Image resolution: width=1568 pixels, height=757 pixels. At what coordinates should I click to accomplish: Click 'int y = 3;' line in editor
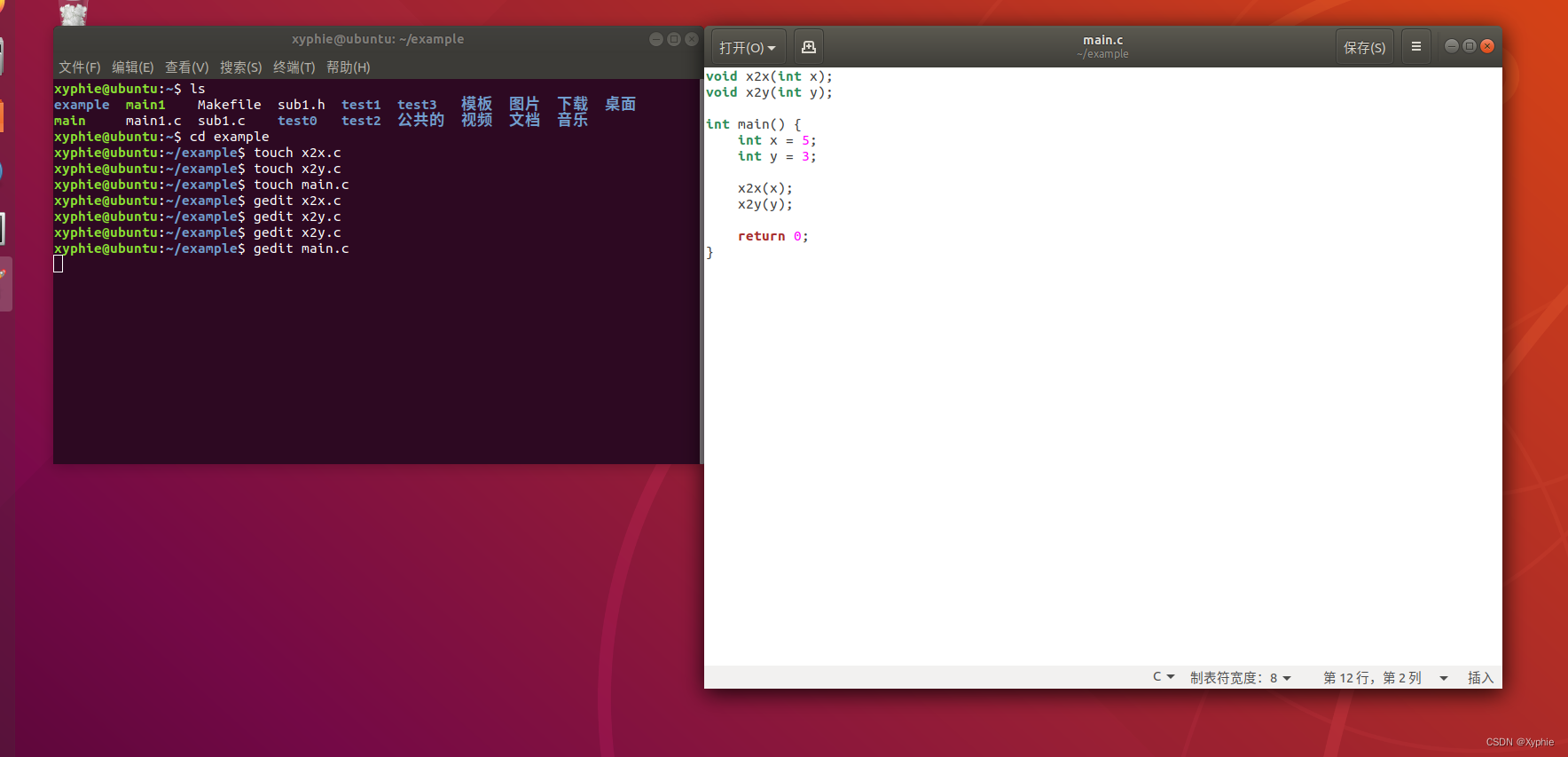(x=777, y=156)
